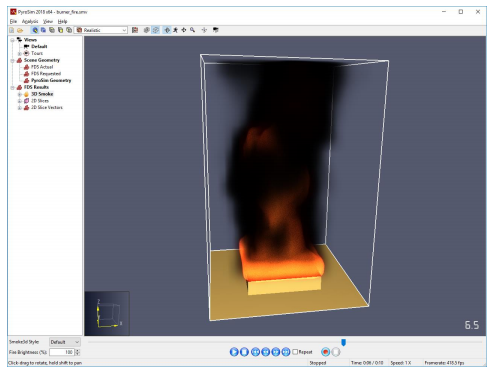Select the pan move arrows tool

click(184, 30)
